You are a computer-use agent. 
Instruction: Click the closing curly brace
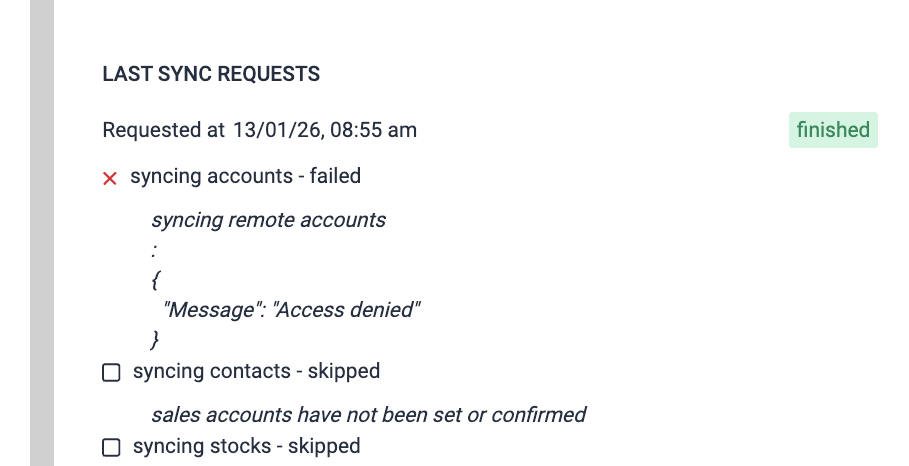point(155,339)
